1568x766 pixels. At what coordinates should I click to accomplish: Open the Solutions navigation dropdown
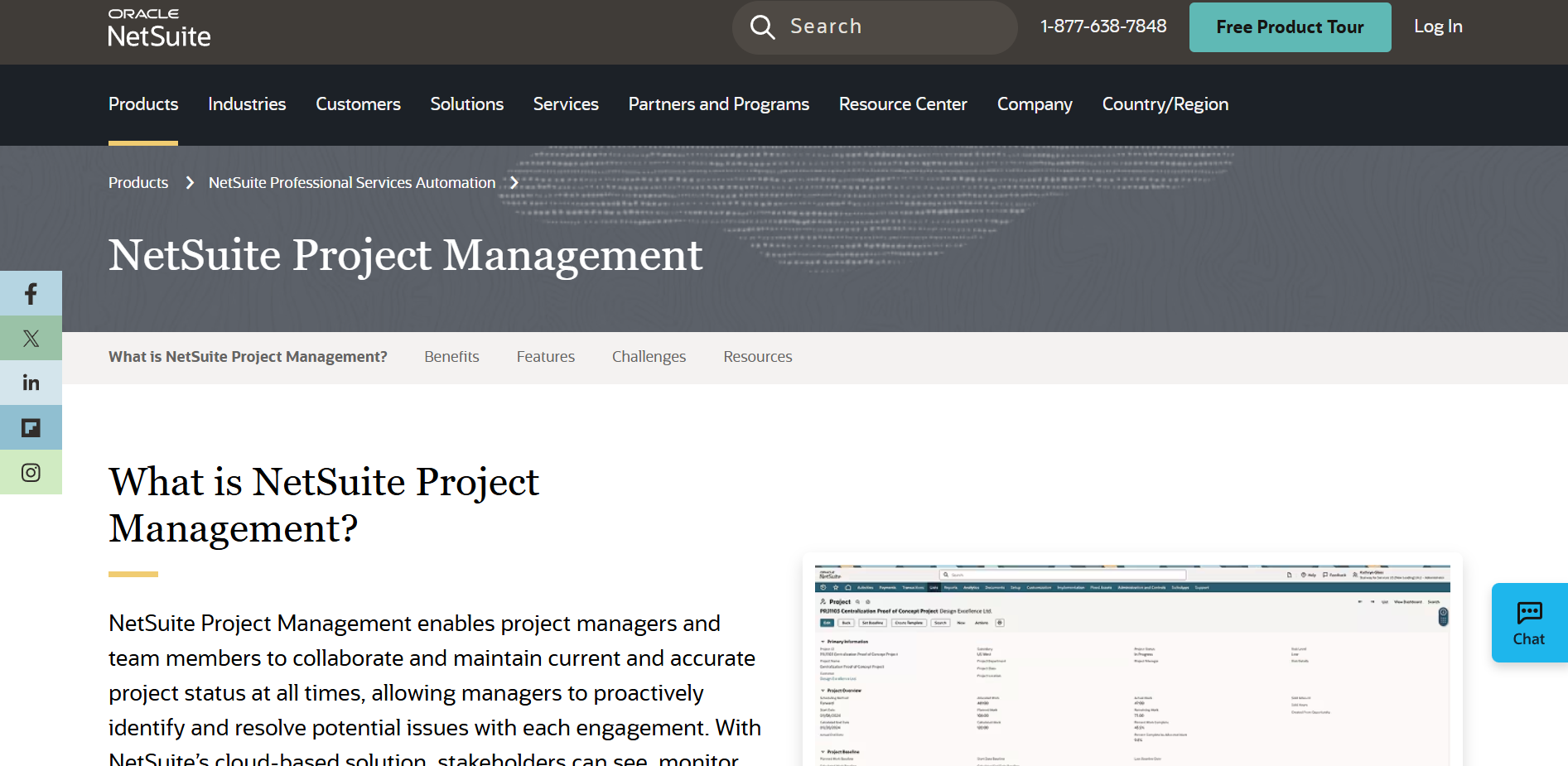pos(466,105)
